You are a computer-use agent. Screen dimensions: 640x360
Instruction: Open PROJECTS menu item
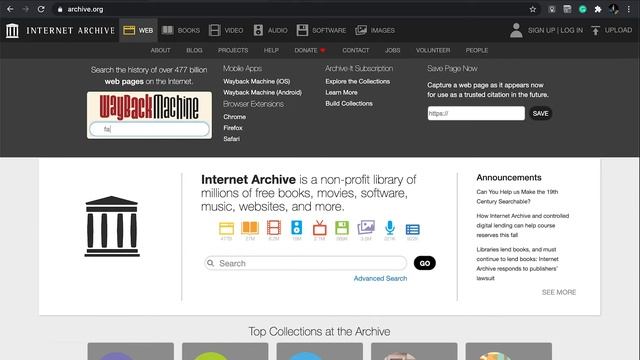(x=233, y=50)
